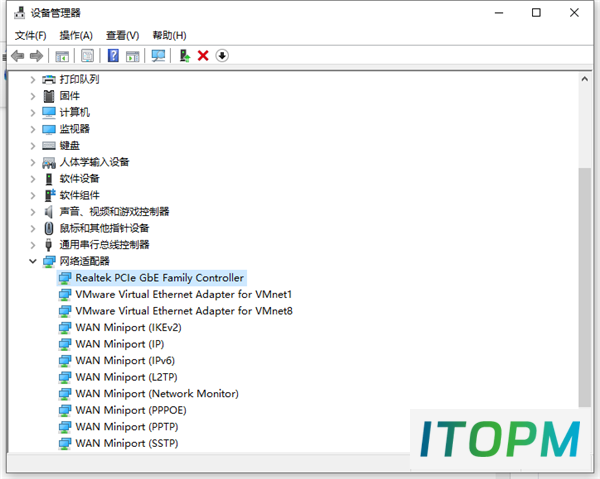The height and width of the screenshot is (479, 600).
Task: Click the 人体学输入设备 icon
Action: (49, 163)
